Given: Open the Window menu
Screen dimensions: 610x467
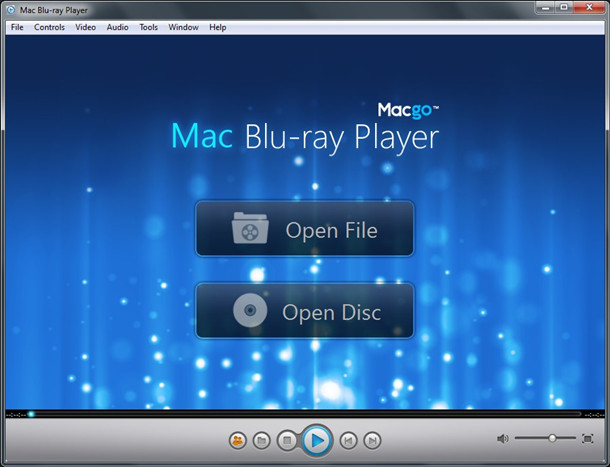Looking at the screenshot, I should click(x=183, y=27).
